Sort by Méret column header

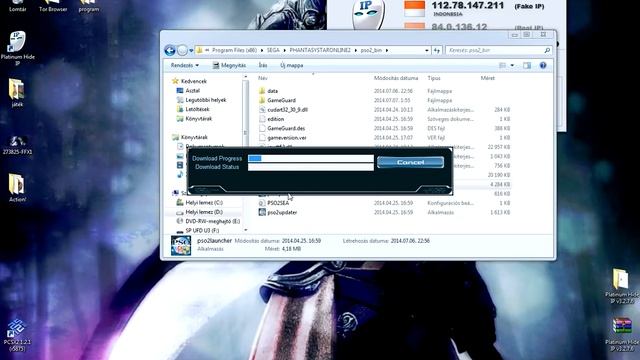[x=487, y=78]
